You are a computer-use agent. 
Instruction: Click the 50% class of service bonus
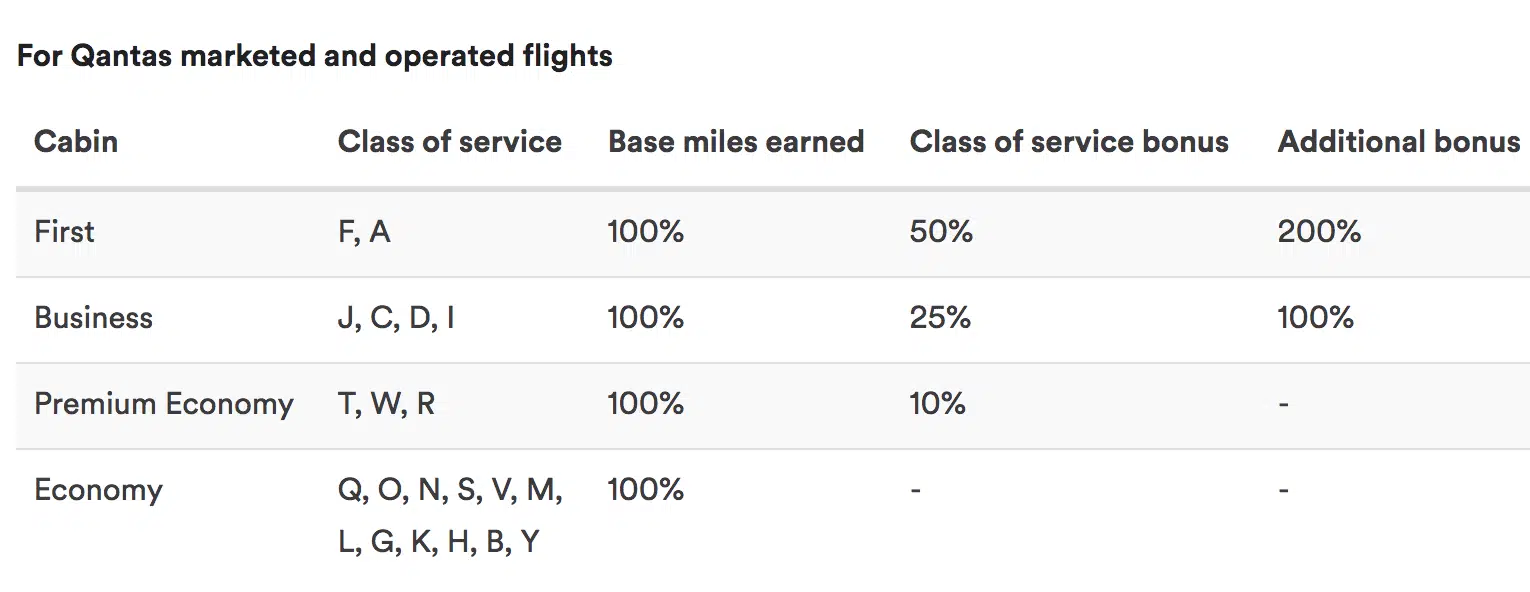coord(940,232)
